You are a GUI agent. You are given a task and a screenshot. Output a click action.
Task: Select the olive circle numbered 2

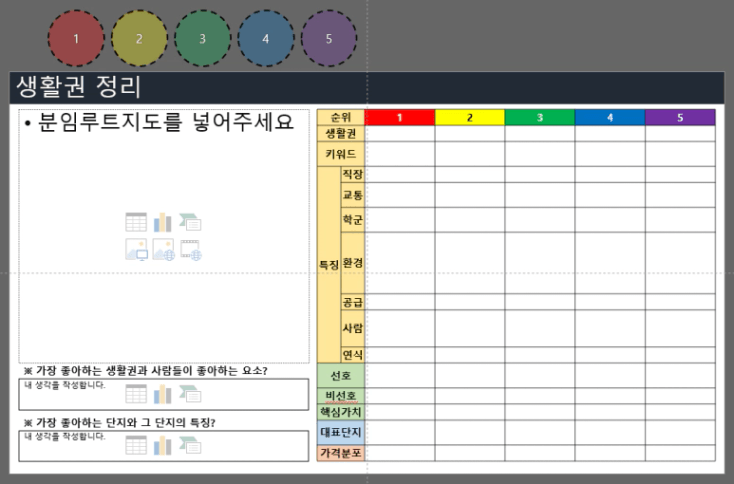click(139, 38)
